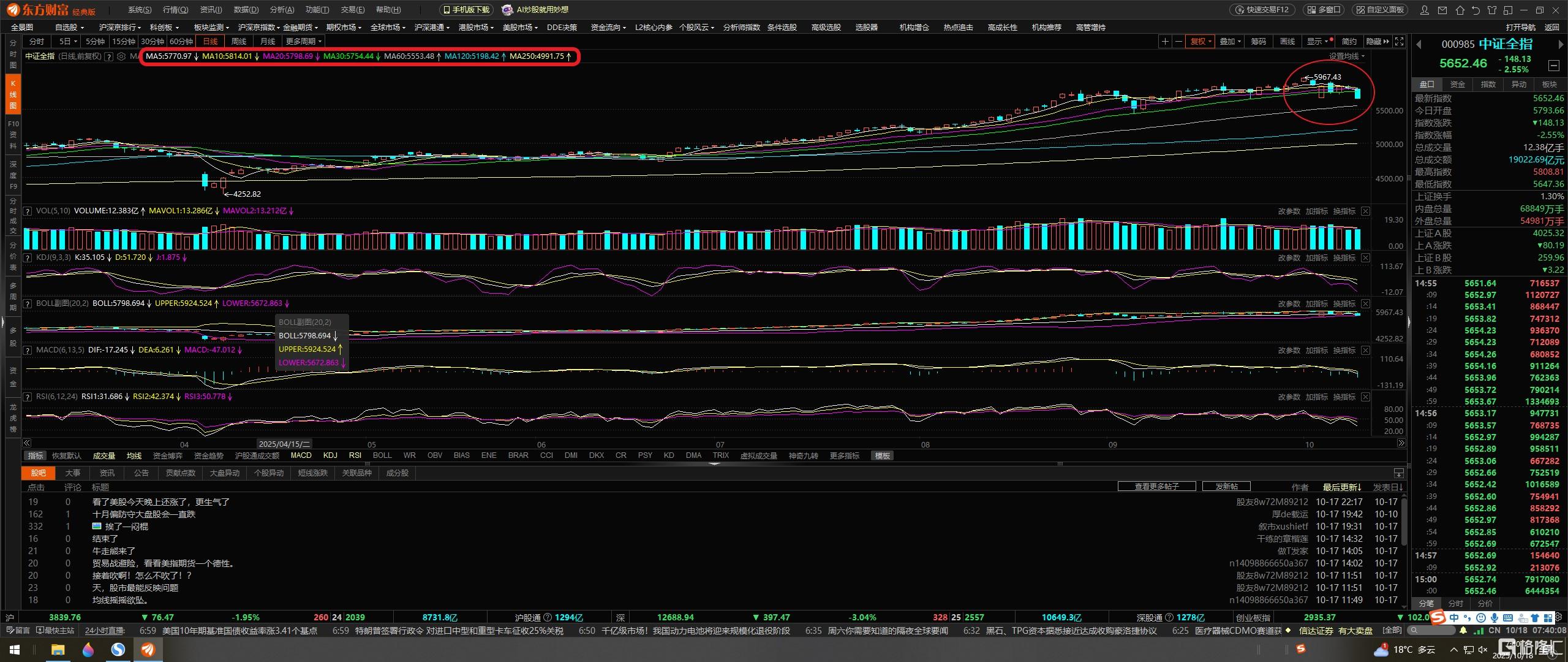Click the 快速交易F12 button
The width and height of the screenshot is (1568, 662).
[x=1261, y=10]
